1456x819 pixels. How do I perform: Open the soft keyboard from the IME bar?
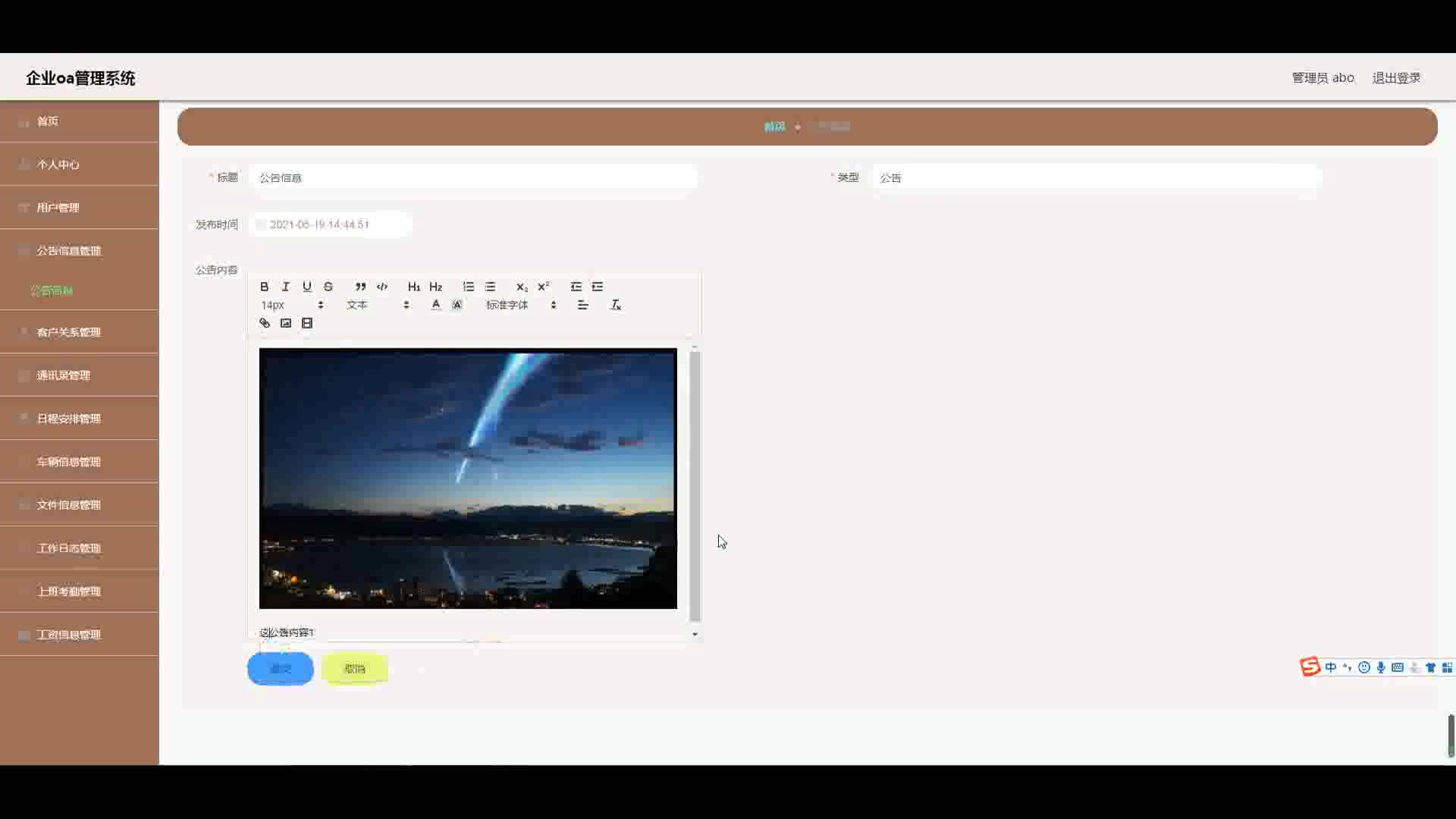click(x=1398, y=667)
